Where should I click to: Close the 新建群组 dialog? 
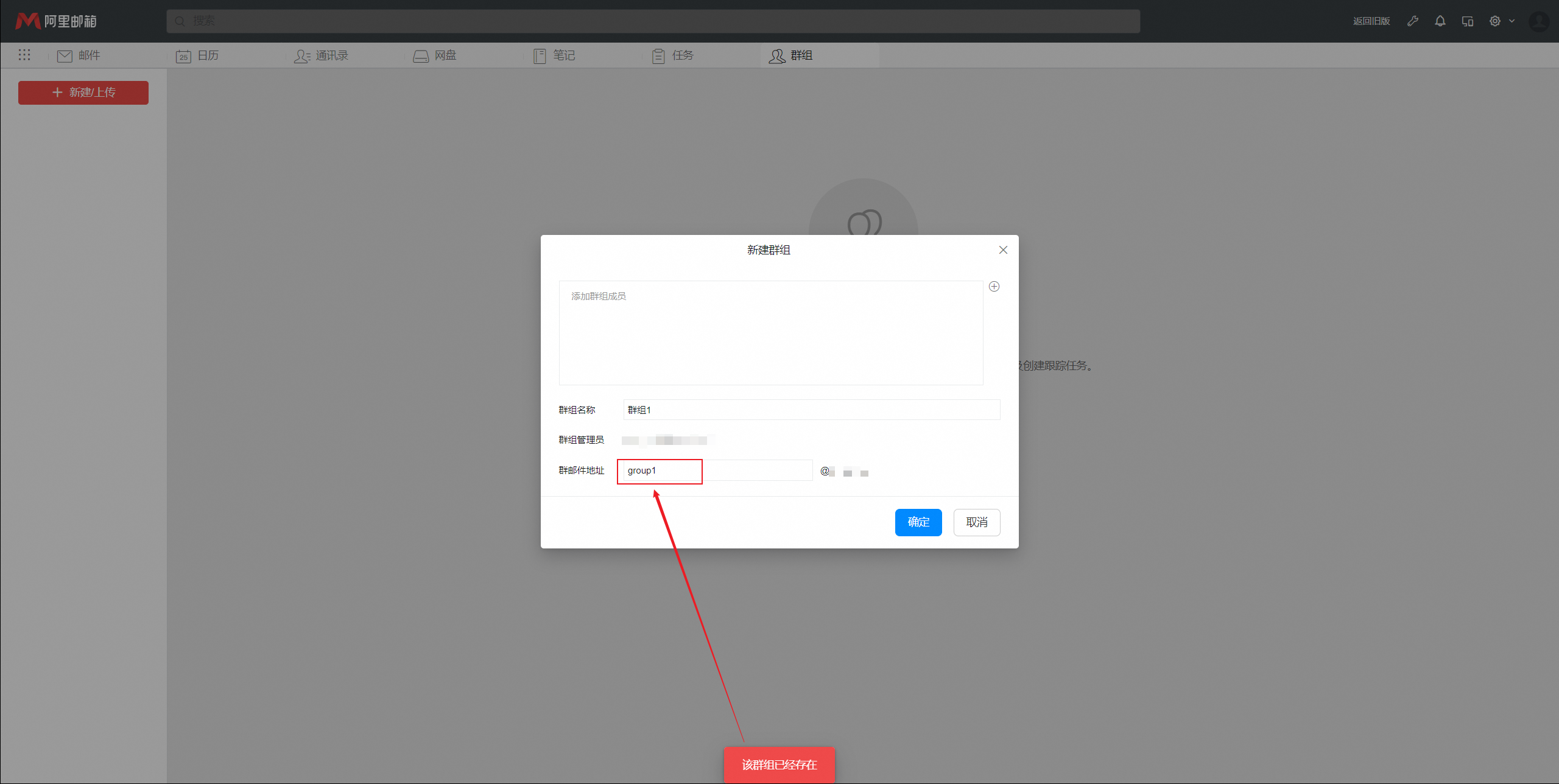[x=1003, y=250]
